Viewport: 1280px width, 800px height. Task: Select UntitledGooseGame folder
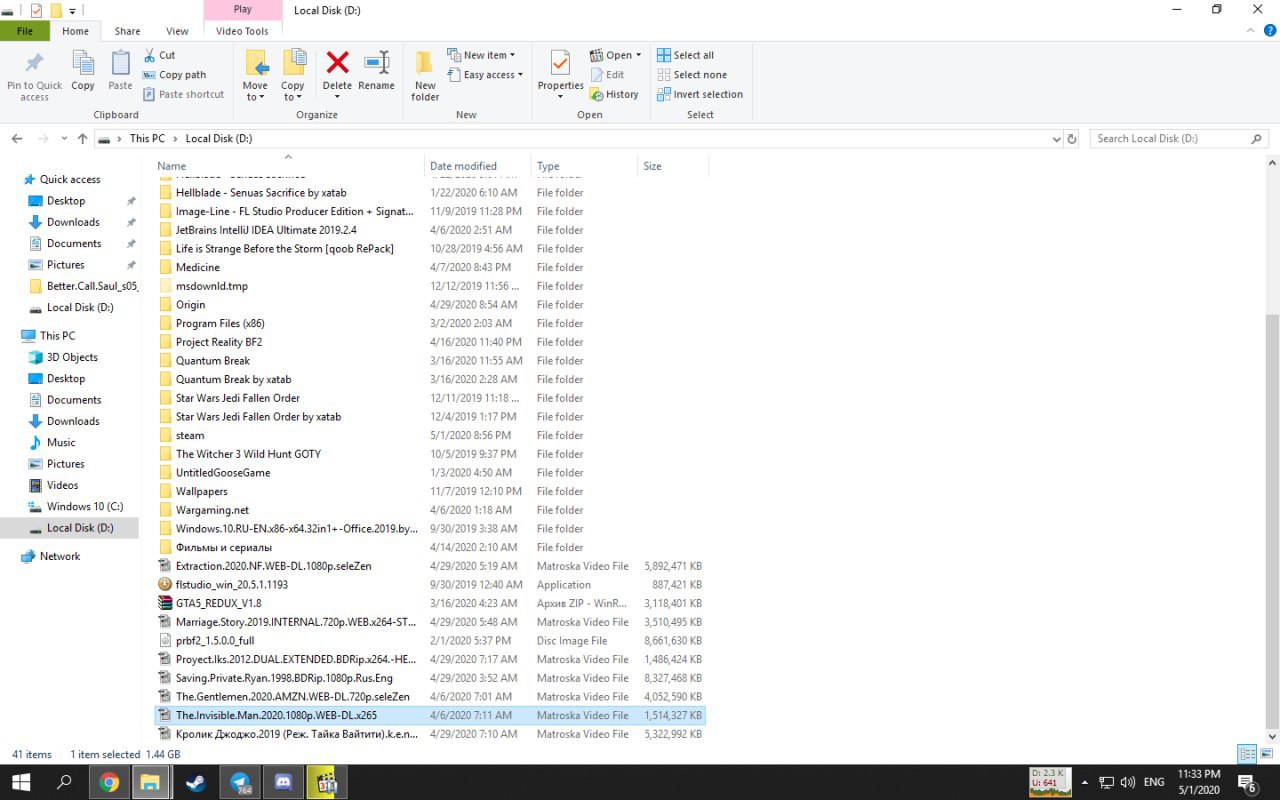(x=223, y=473)
